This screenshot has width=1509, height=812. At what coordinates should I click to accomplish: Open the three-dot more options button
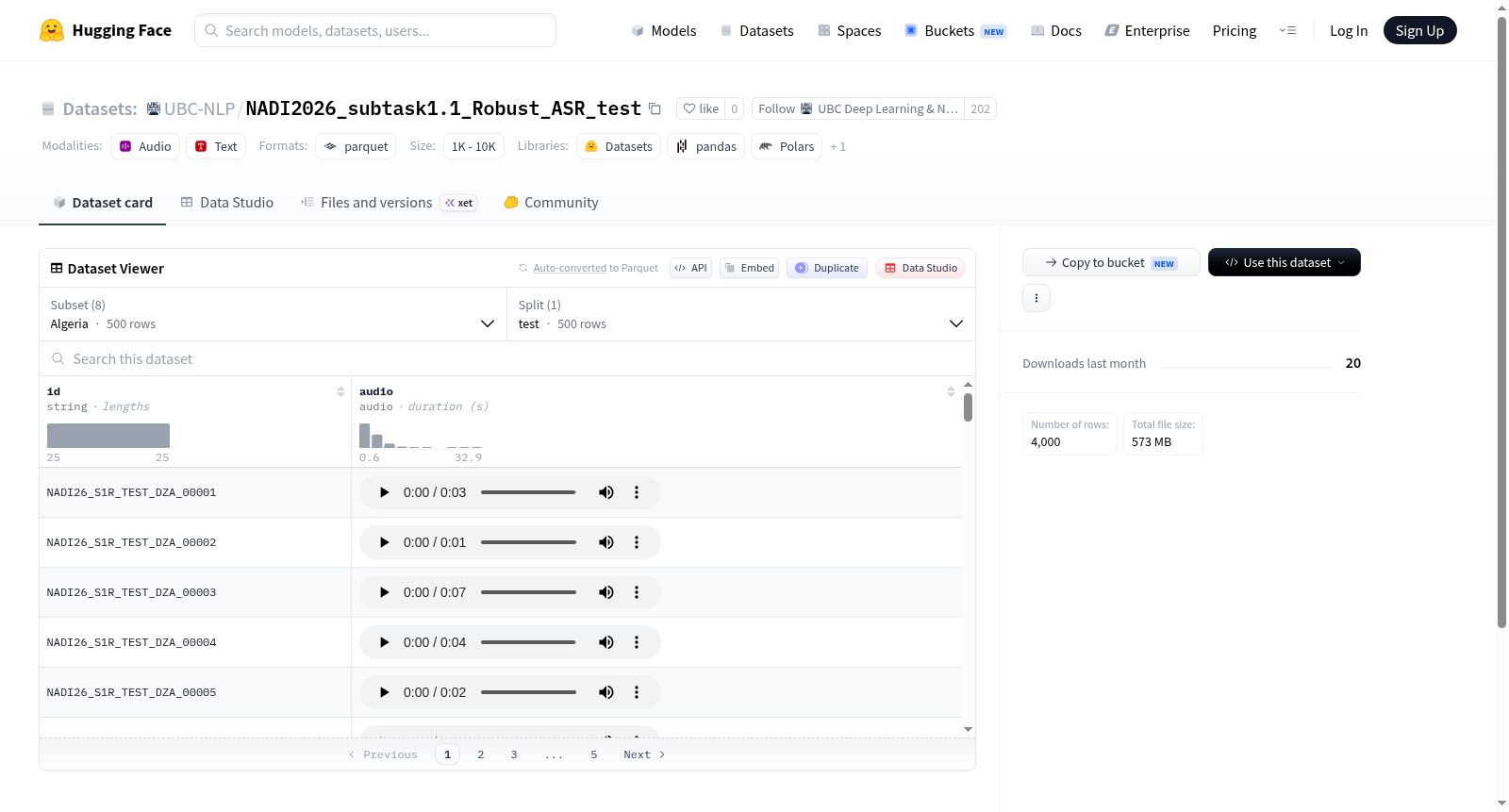click(1036, 298)
